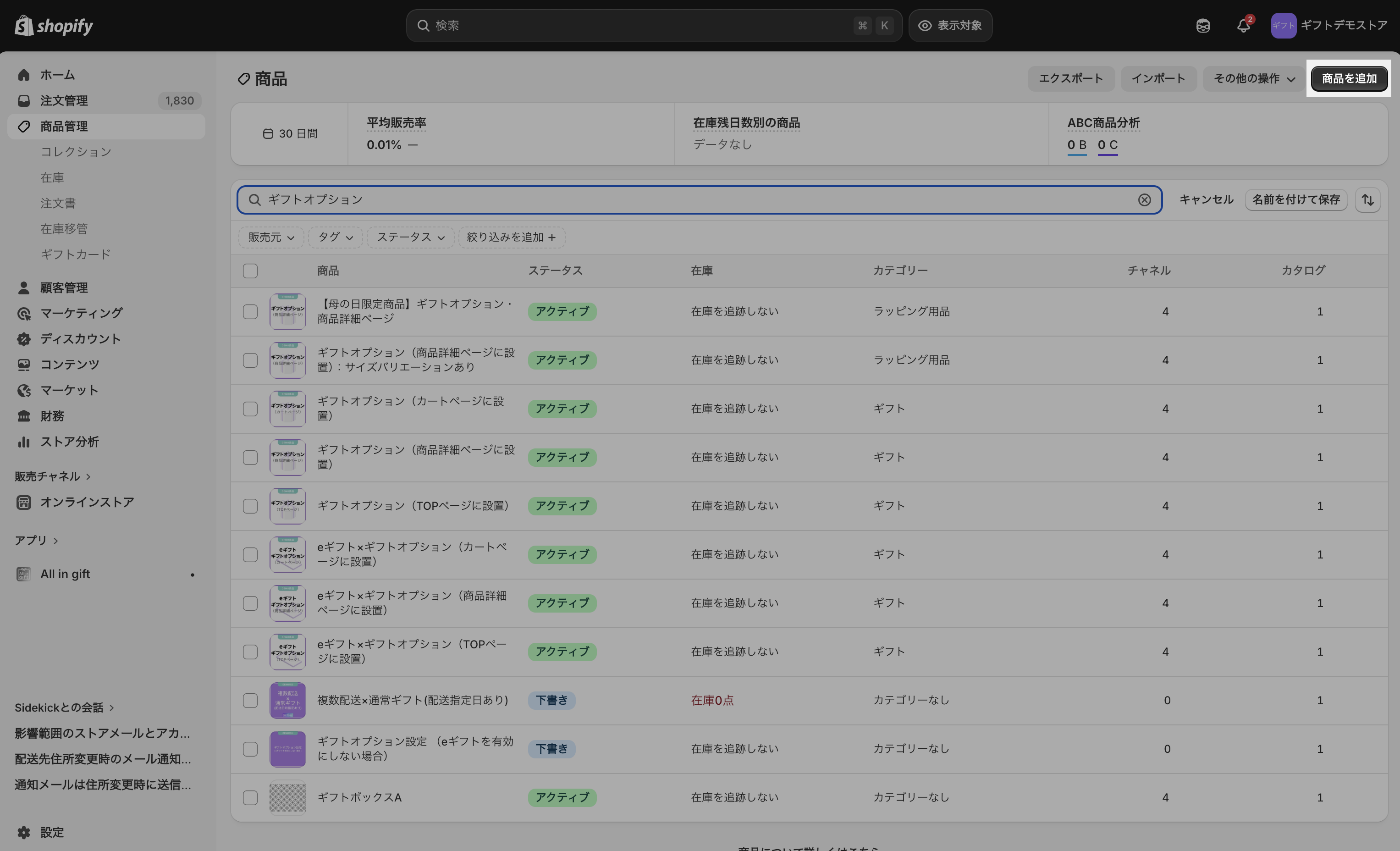Open the 販売元 filter dropdown

point(271,237)
